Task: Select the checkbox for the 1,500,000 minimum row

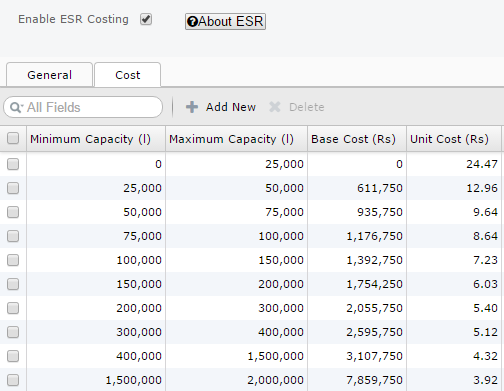Action: pyautogui.click(x=13, y=380)
